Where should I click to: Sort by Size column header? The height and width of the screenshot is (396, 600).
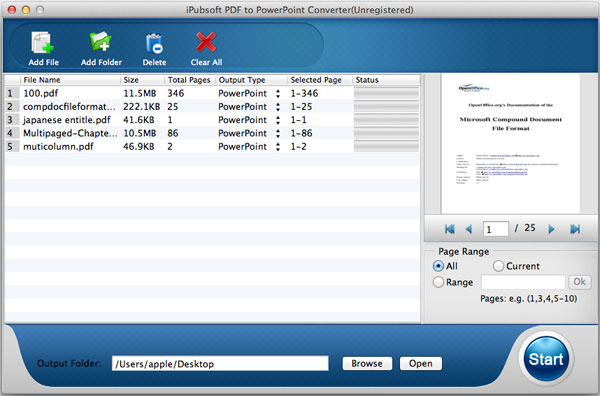point(142,80)
